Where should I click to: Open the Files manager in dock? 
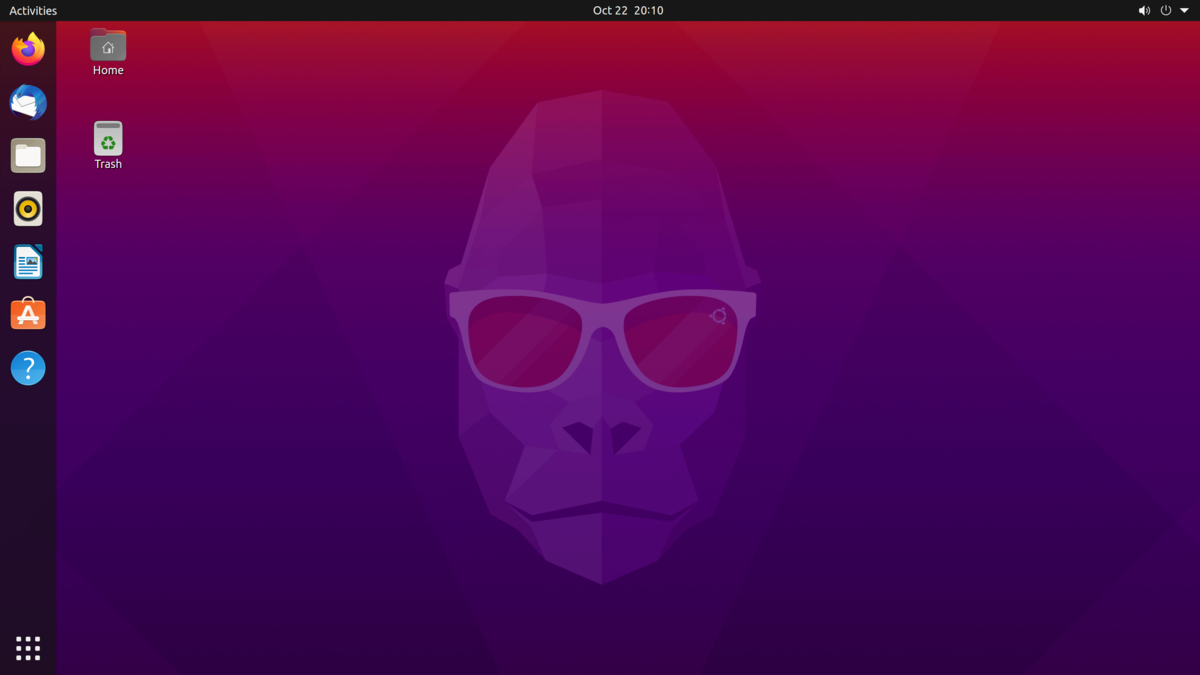click(28, 156)
